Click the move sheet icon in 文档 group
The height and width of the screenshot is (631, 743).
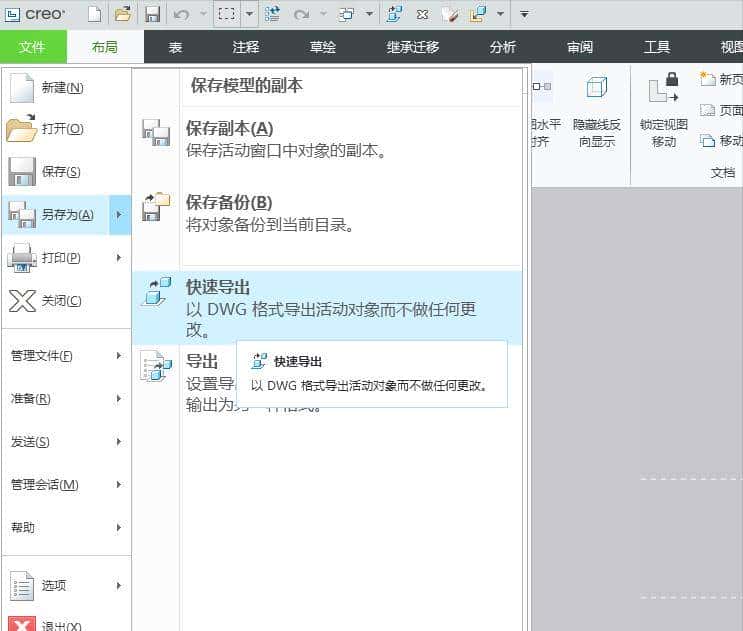click(707, 141)
